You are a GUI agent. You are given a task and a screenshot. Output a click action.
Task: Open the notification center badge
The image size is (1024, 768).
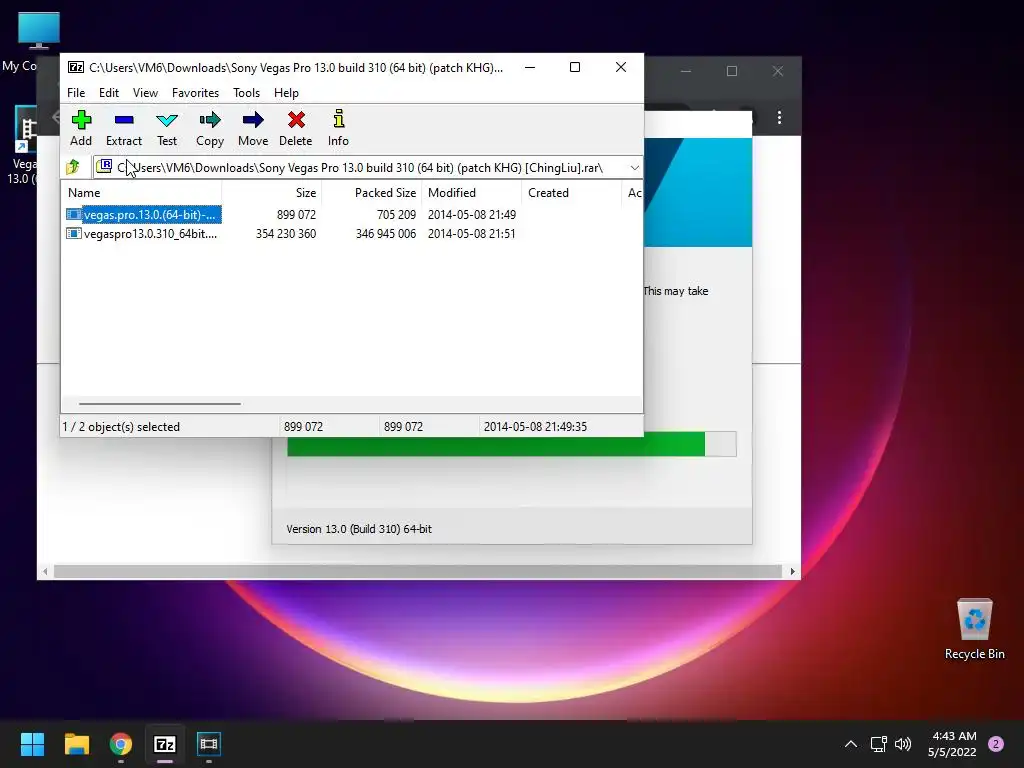point(996,744)
